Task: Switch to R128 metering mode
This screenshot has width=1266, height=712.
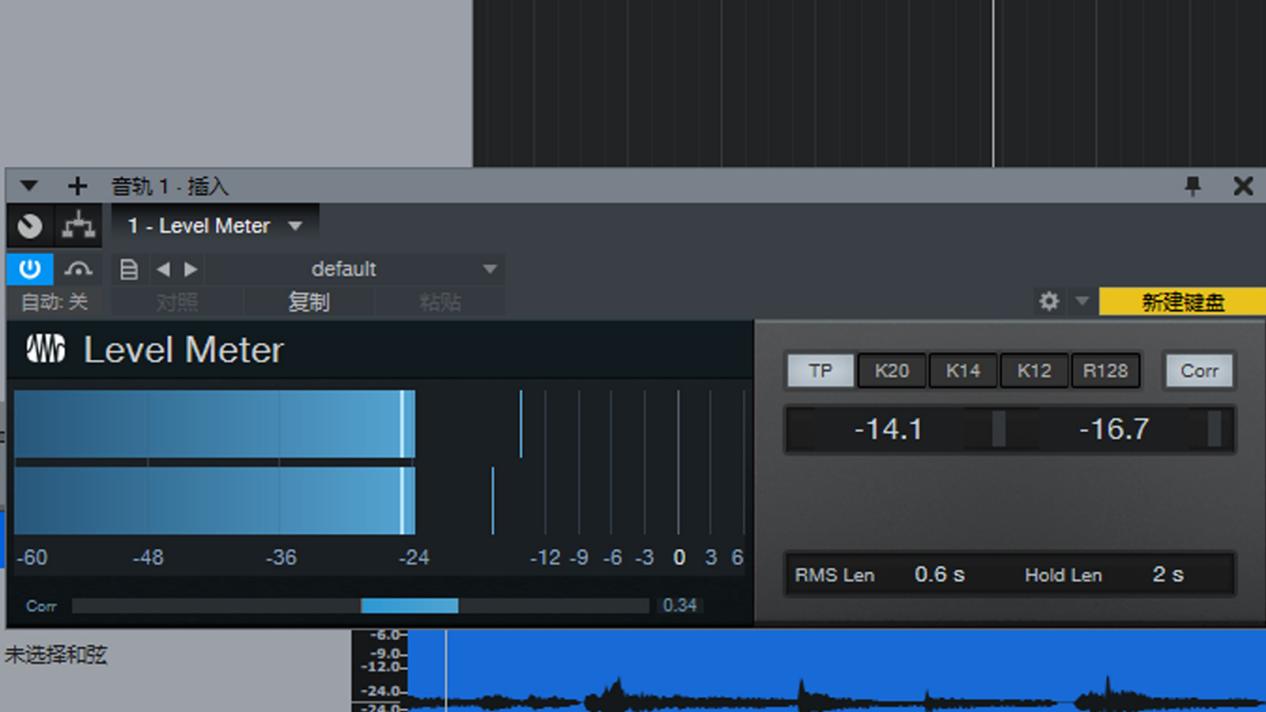Action: click(1105, 371)
